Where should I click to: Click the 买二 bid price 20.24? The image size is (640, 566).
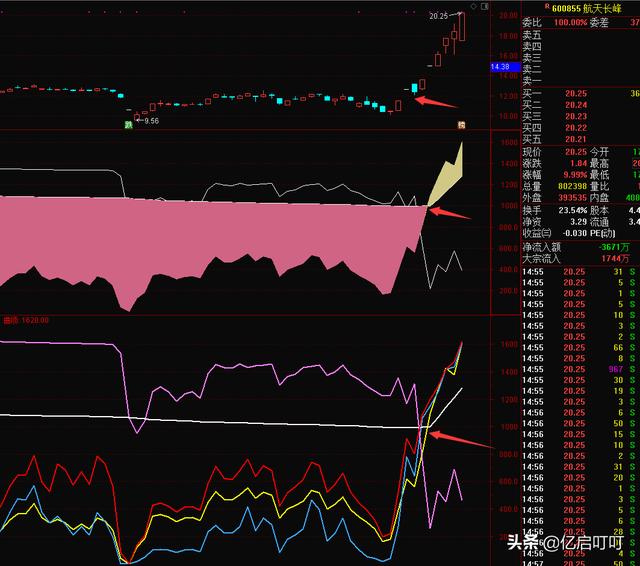pyautogui.click(x=576, y=105)
